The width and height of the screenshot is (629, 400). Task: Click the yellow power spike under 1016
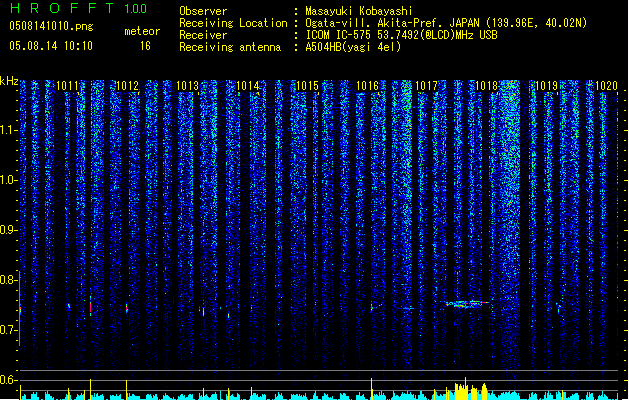(371, 388)
